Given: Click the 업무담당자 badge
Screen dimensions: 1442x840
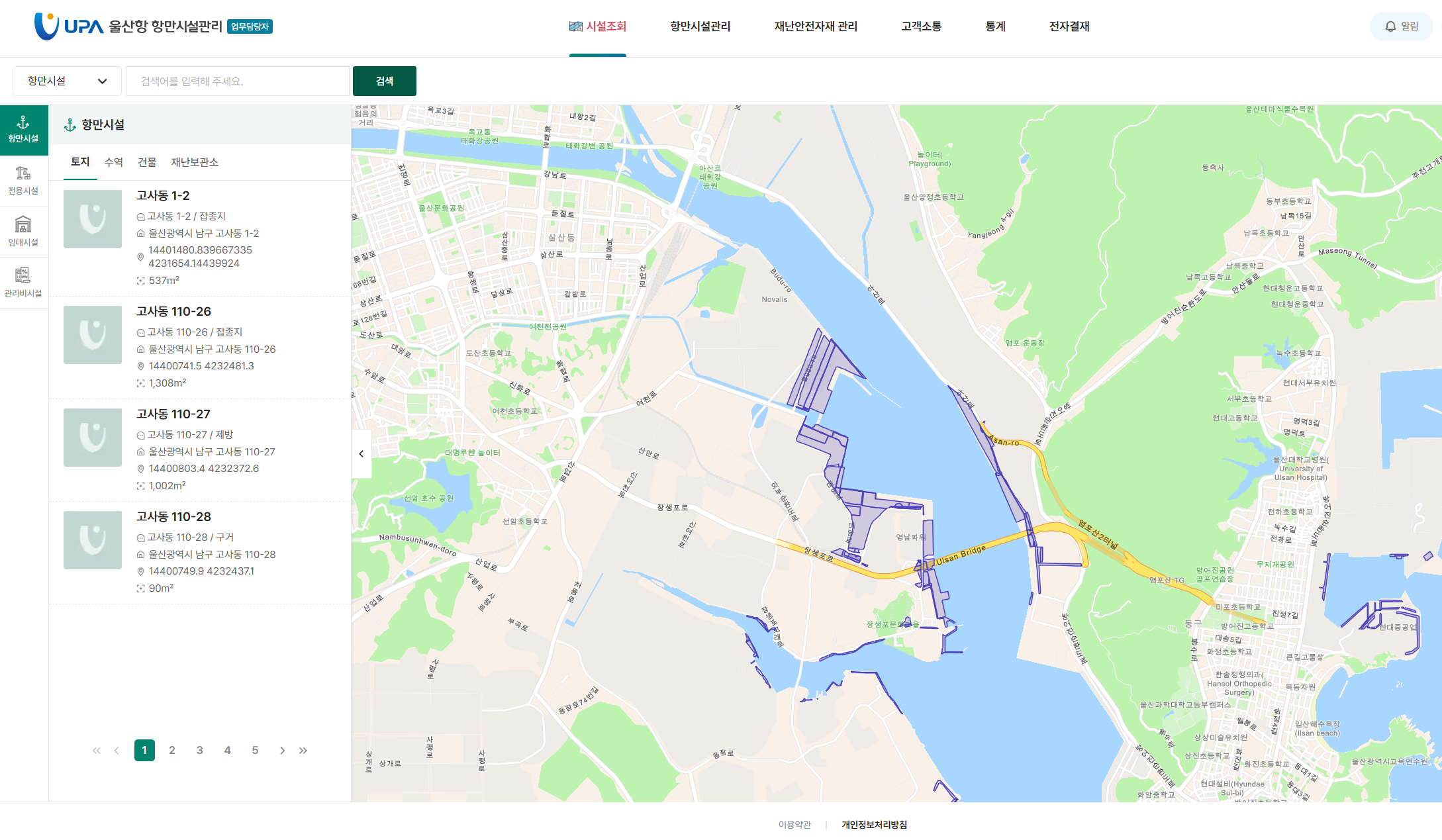Looking at the screenshot, I should [x=250, y=26].
